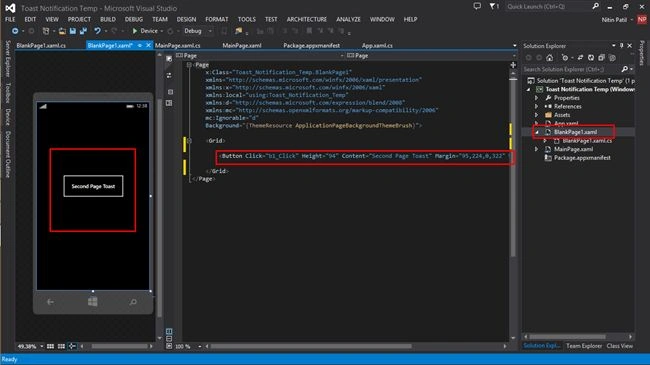Click the Undo arrow icon

97,31
